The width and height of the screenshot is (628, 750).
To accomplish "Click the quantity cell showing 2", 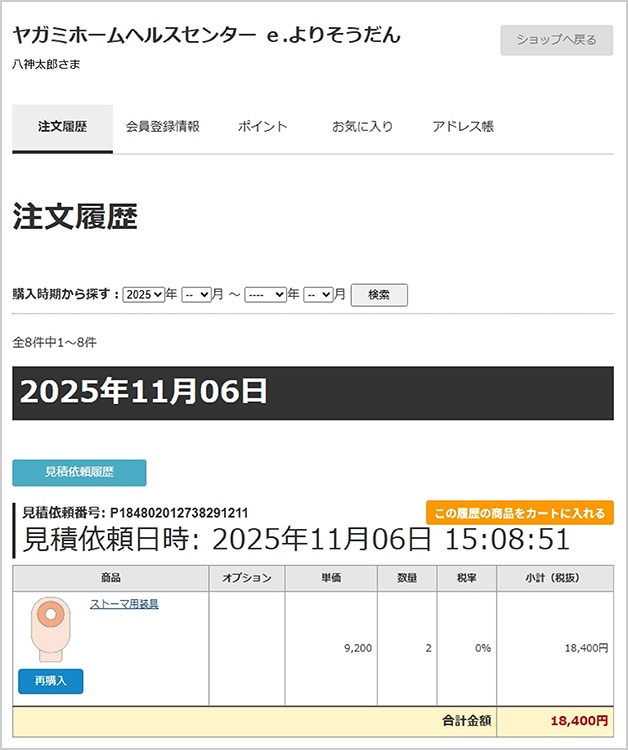I will [407, 648].
